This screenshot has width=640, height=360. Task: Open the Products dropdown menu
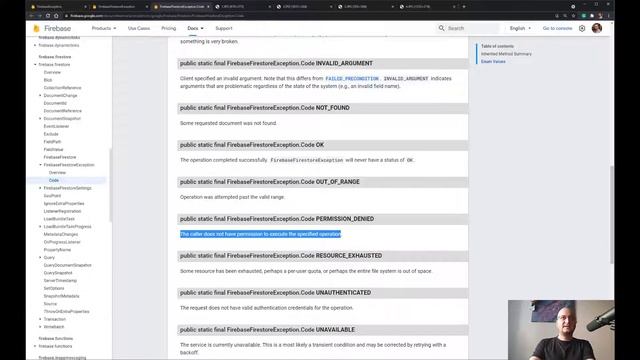point(104,28)
